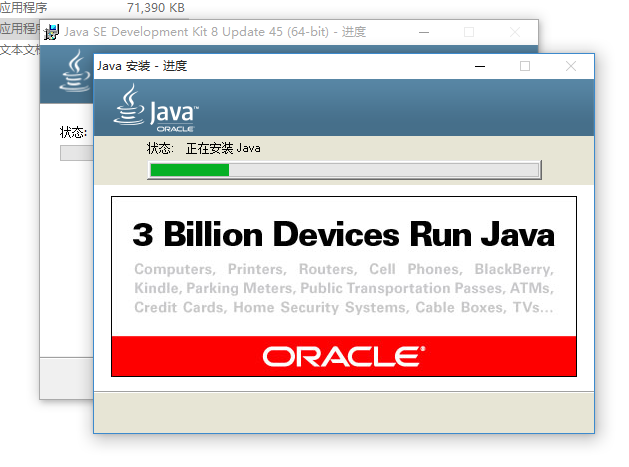Image resolution: width=629 pixels, height=467 pixels.
Task: Click the JDK installer icon in the back window title bar
Action: click(51, 32)
